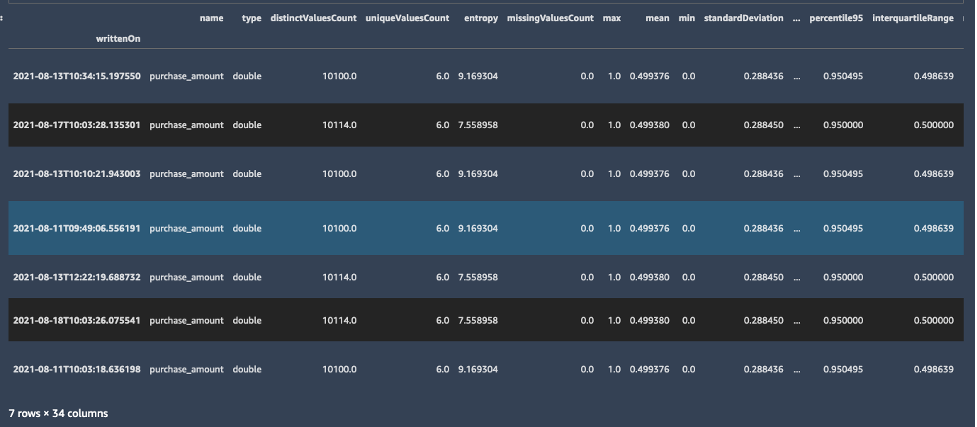Click mean 0.499376 in the highlighted 2021-08-11T09:49:06 row
The image size is (977, 427).
pyautogui.click(x=650, y=228)
